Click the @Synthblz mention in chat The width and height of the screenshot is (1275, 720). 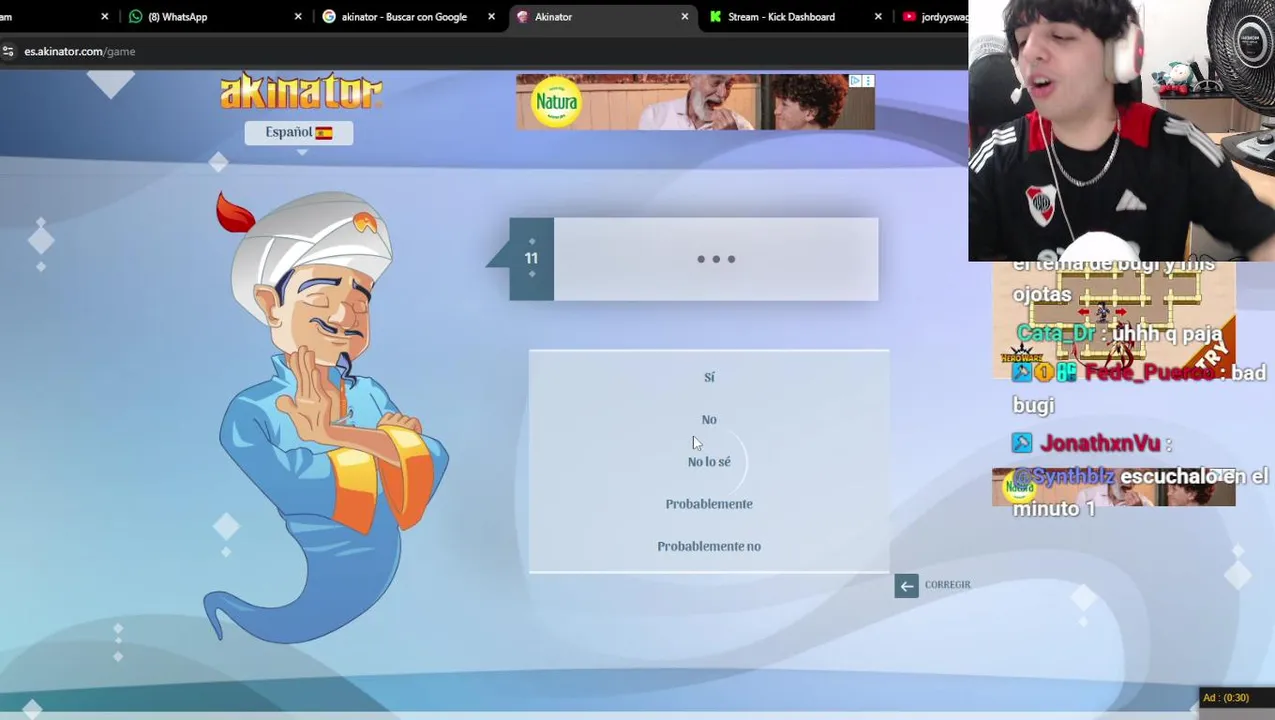point(1064,477)
